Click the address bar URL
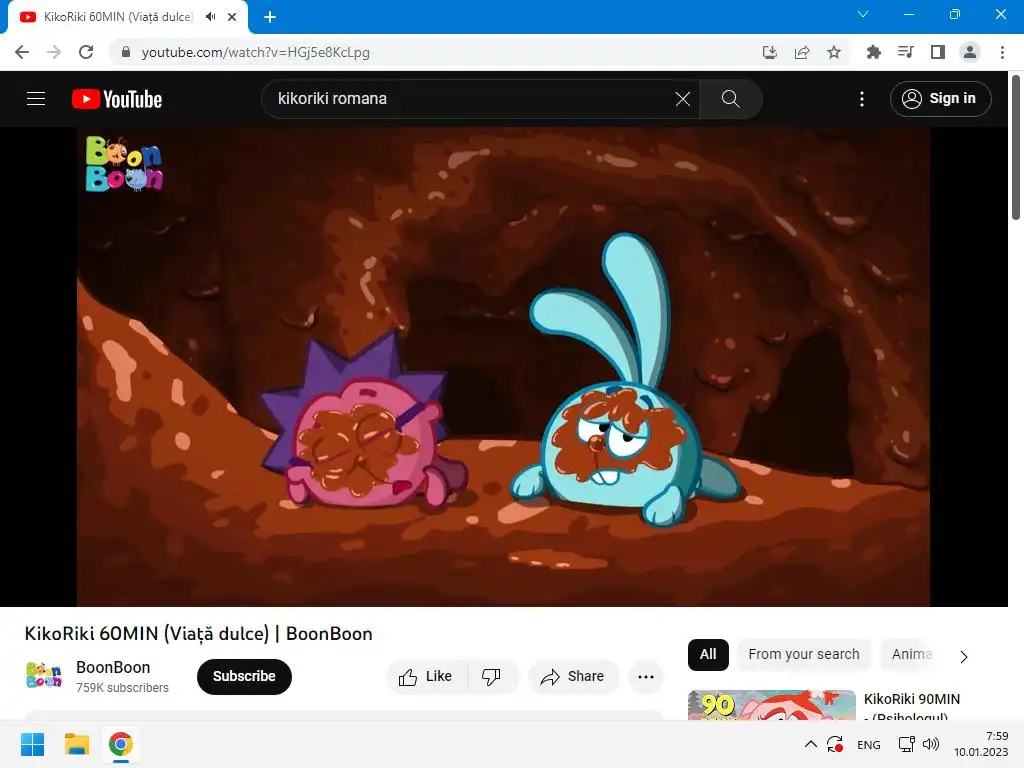Screen dimensions: 1024x768 [255, 52]
